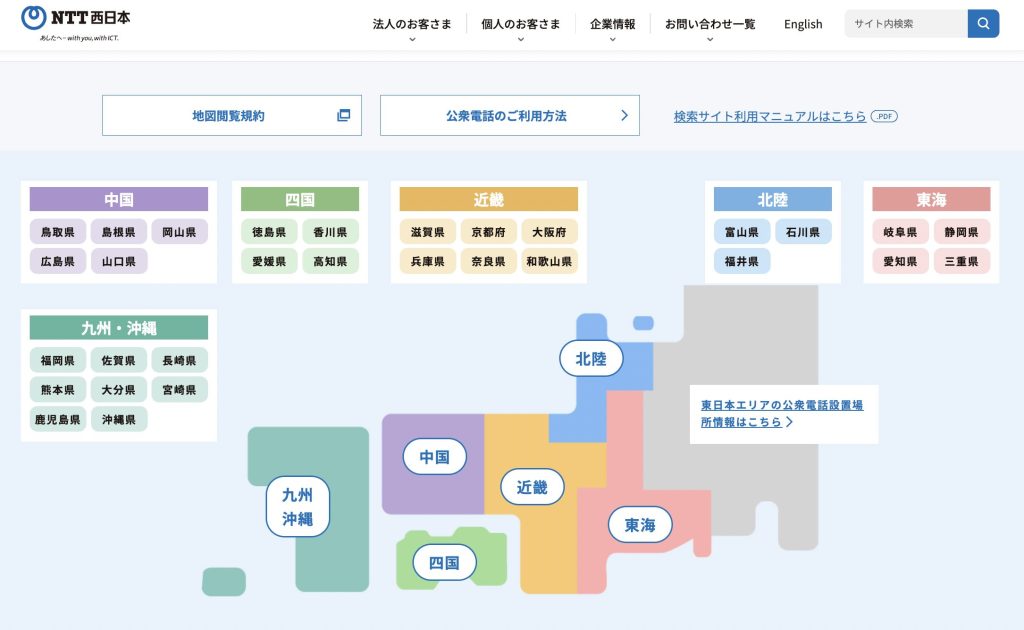Select 大阪府 in the 近畿 group
This screenshot has width=1024, height=630.
click(x=549, y=232)
